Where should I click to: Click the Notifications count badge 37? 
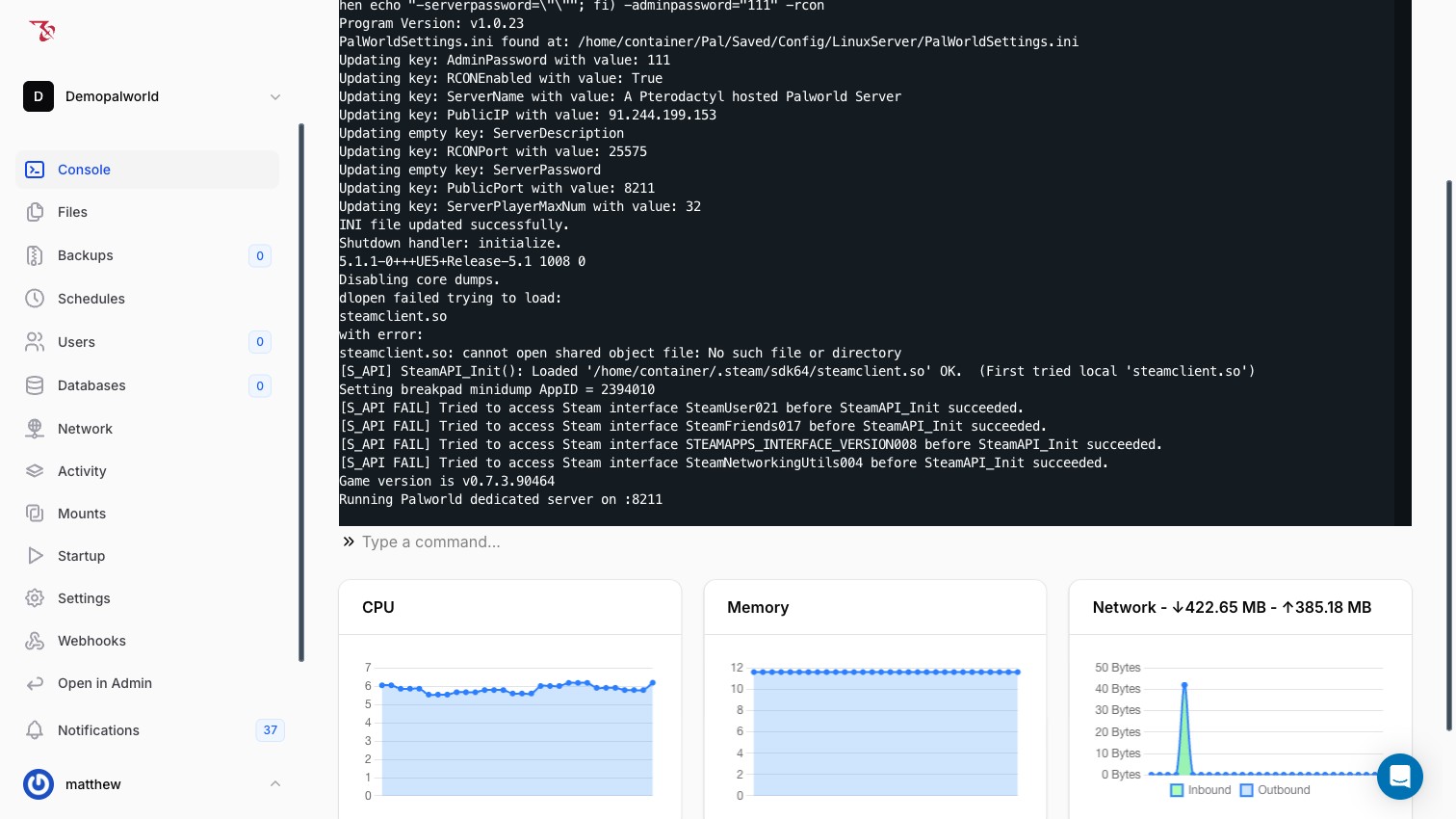271,730
